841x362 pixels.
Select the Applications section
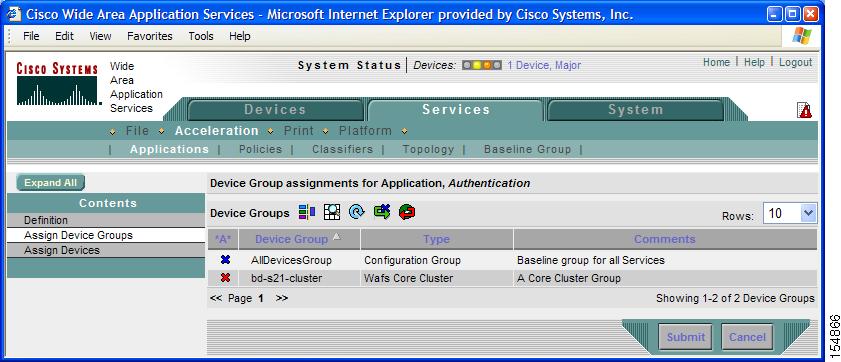[x=169, y=150]
